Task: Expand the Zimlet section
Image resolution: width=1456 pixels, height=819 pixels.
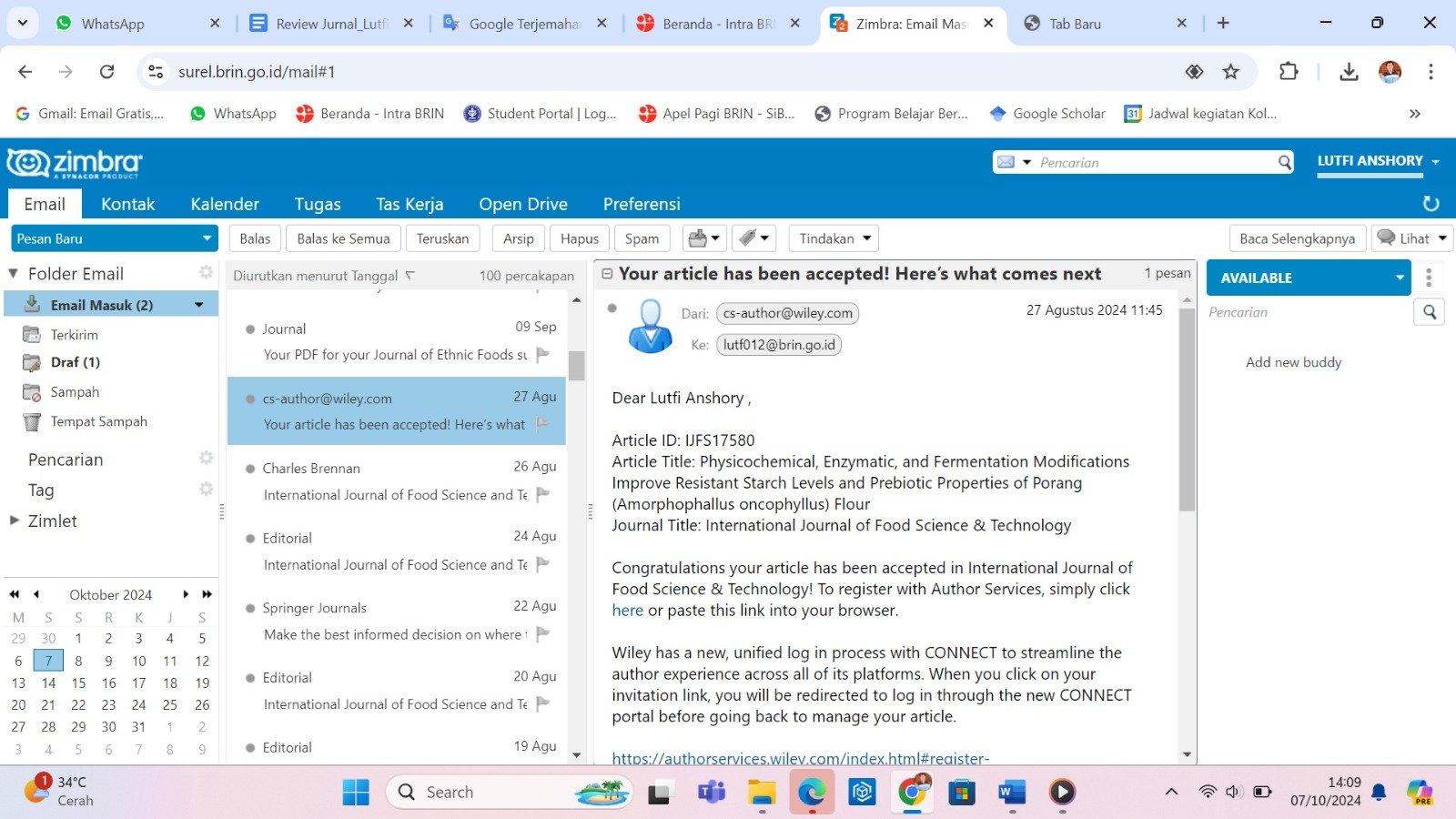Action: [14, 521]
